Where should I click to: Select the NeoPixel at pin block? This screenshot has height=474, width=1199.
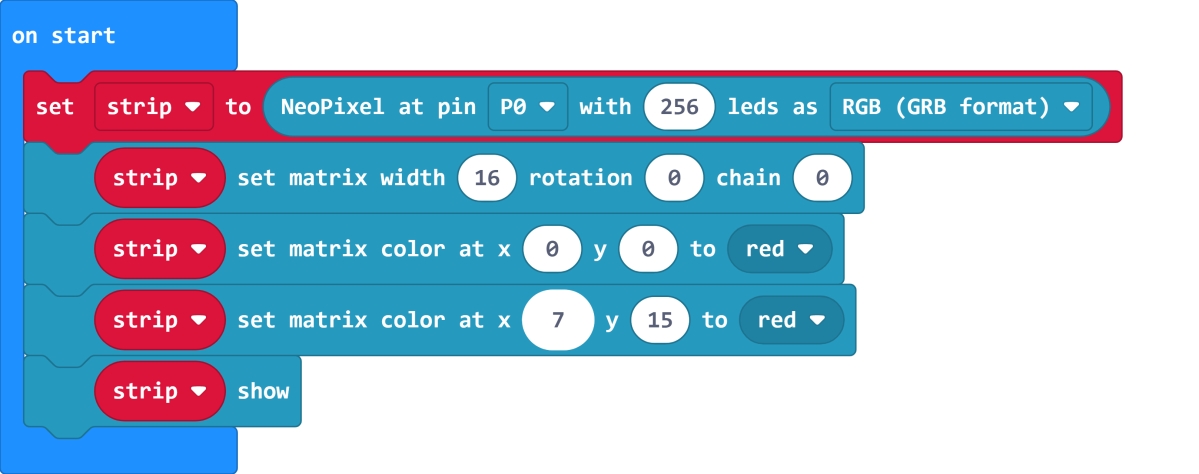(380, 106)
